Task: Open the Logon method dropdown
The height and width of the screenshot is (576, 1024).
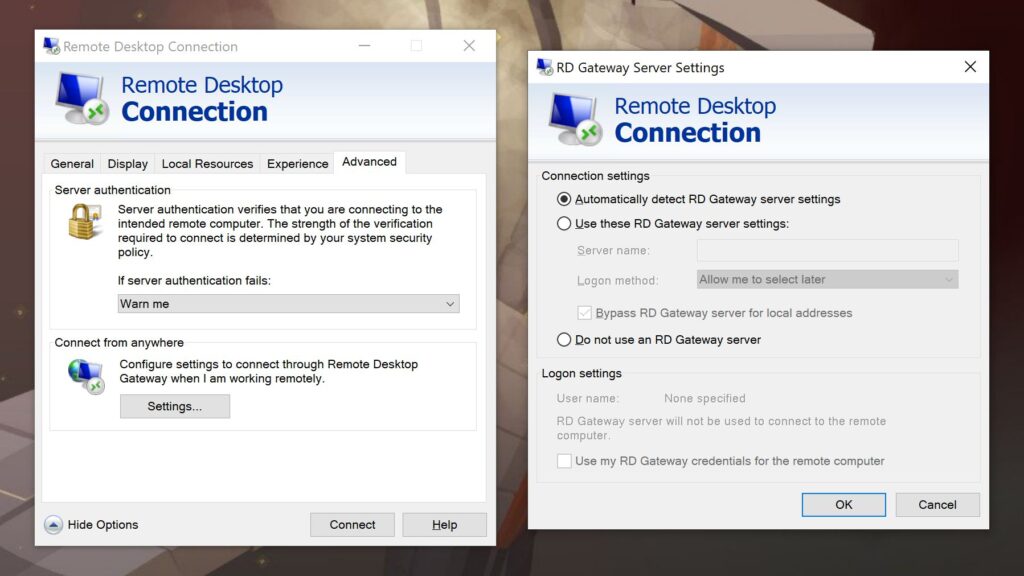Action: (827, 280)
